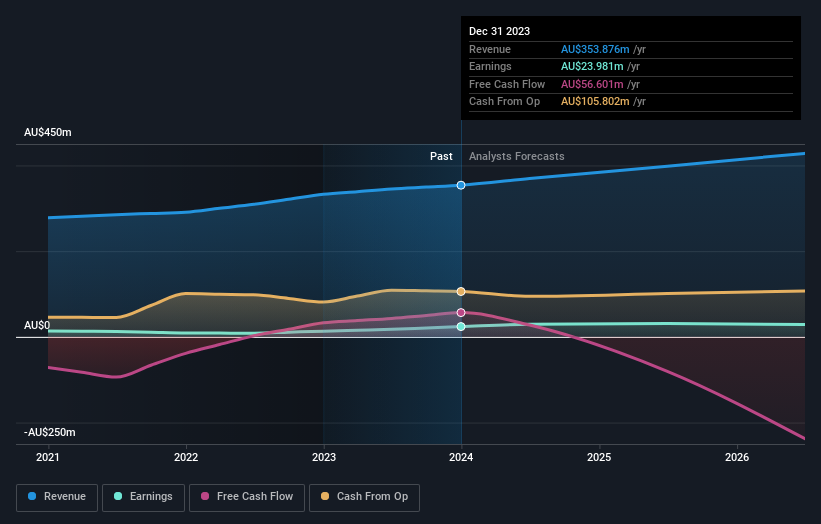Click the 2025 x-axis label
This screenshot has height=524, width=821.
(x=599, y=457)
